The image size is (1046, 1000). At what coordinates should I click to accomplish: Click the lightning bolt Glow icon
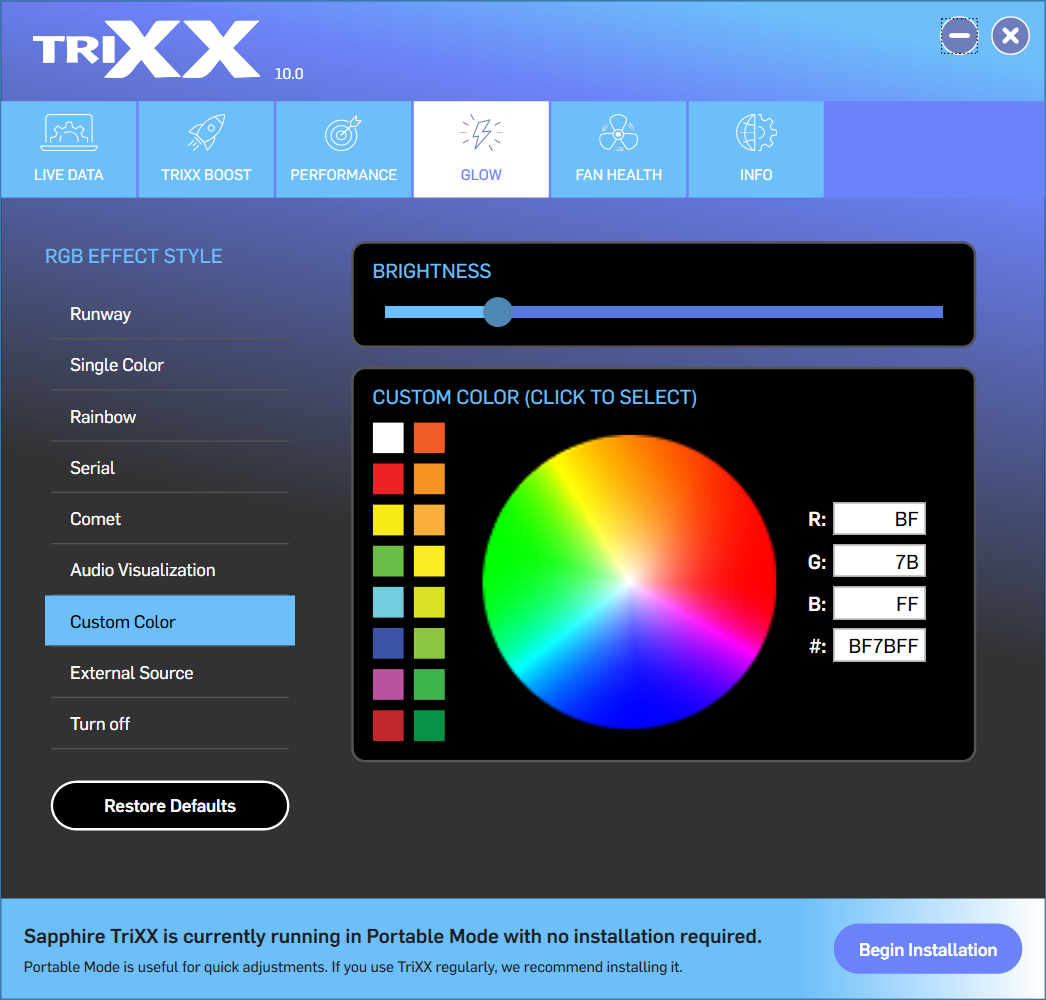[x=481, y=132]
